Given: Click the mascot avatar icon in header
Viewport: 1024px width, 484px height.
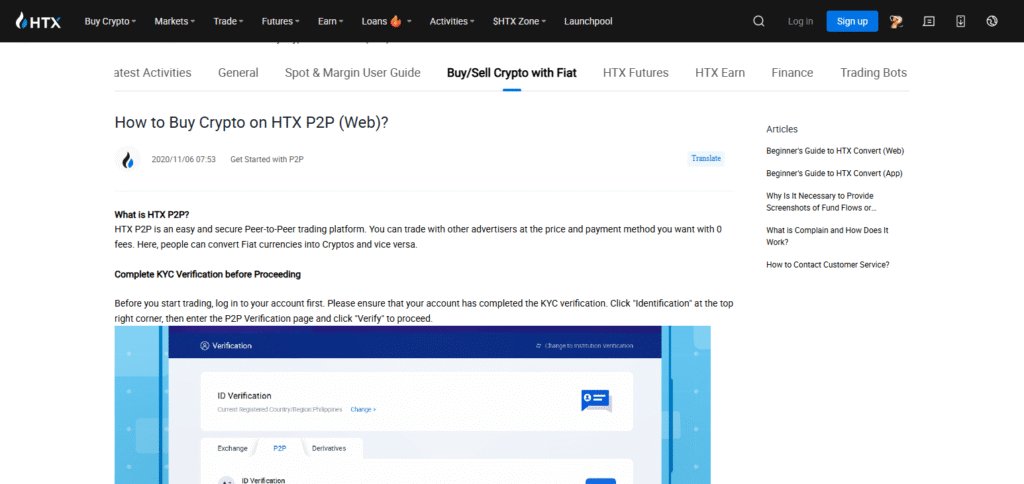Looking at the screenshot, I should [x=896, y=21].
